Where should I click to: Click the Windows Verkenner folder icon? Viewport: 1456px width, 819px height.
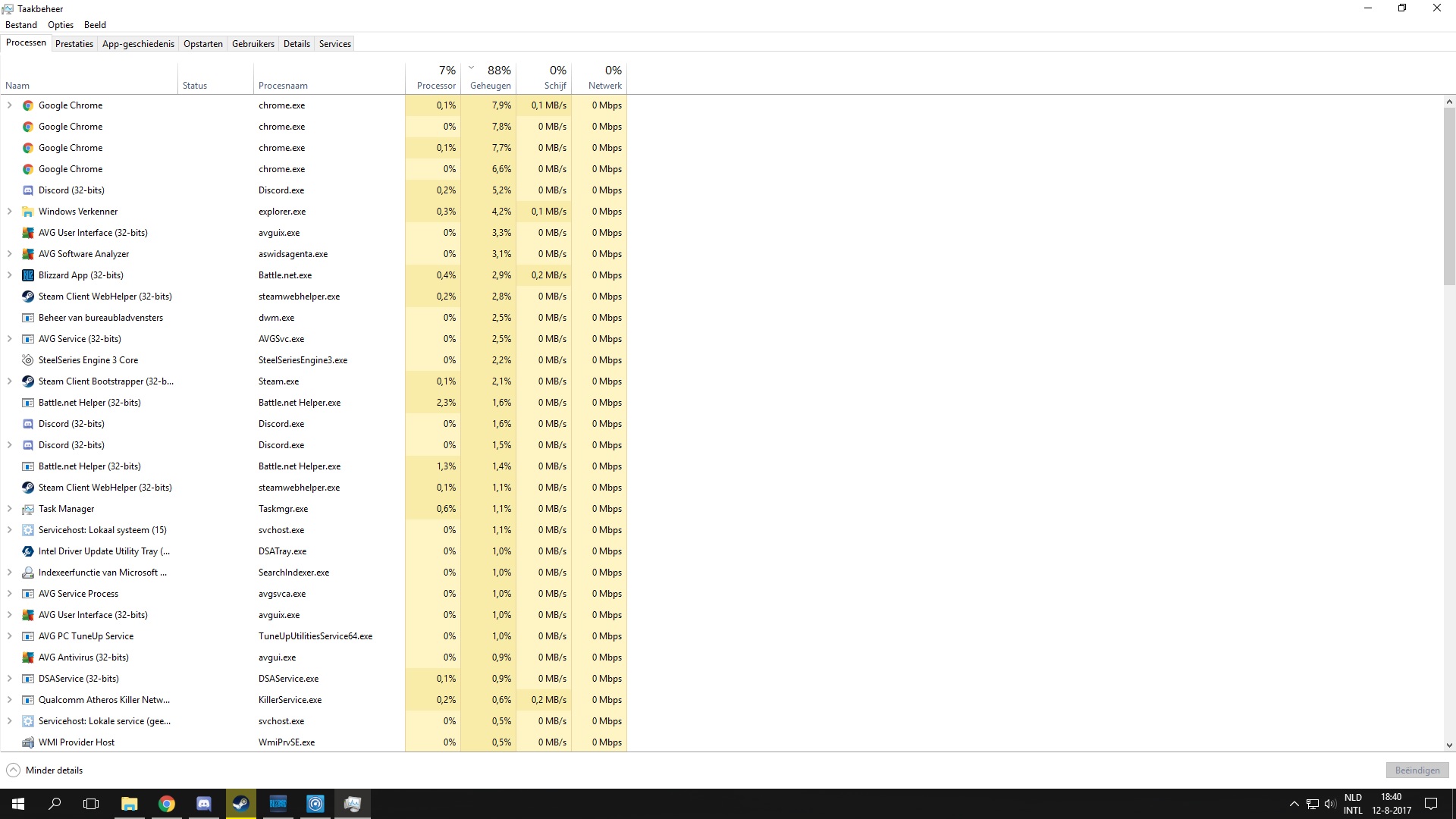(x=28, y=212)
